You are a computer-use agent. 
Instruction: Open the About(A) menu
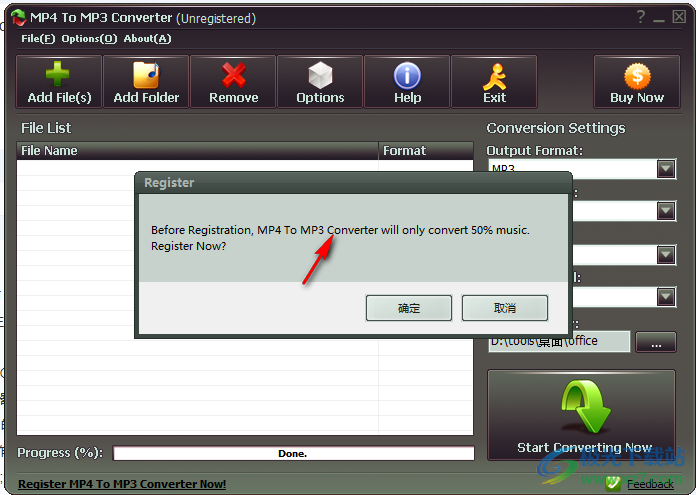pos(147,39)
